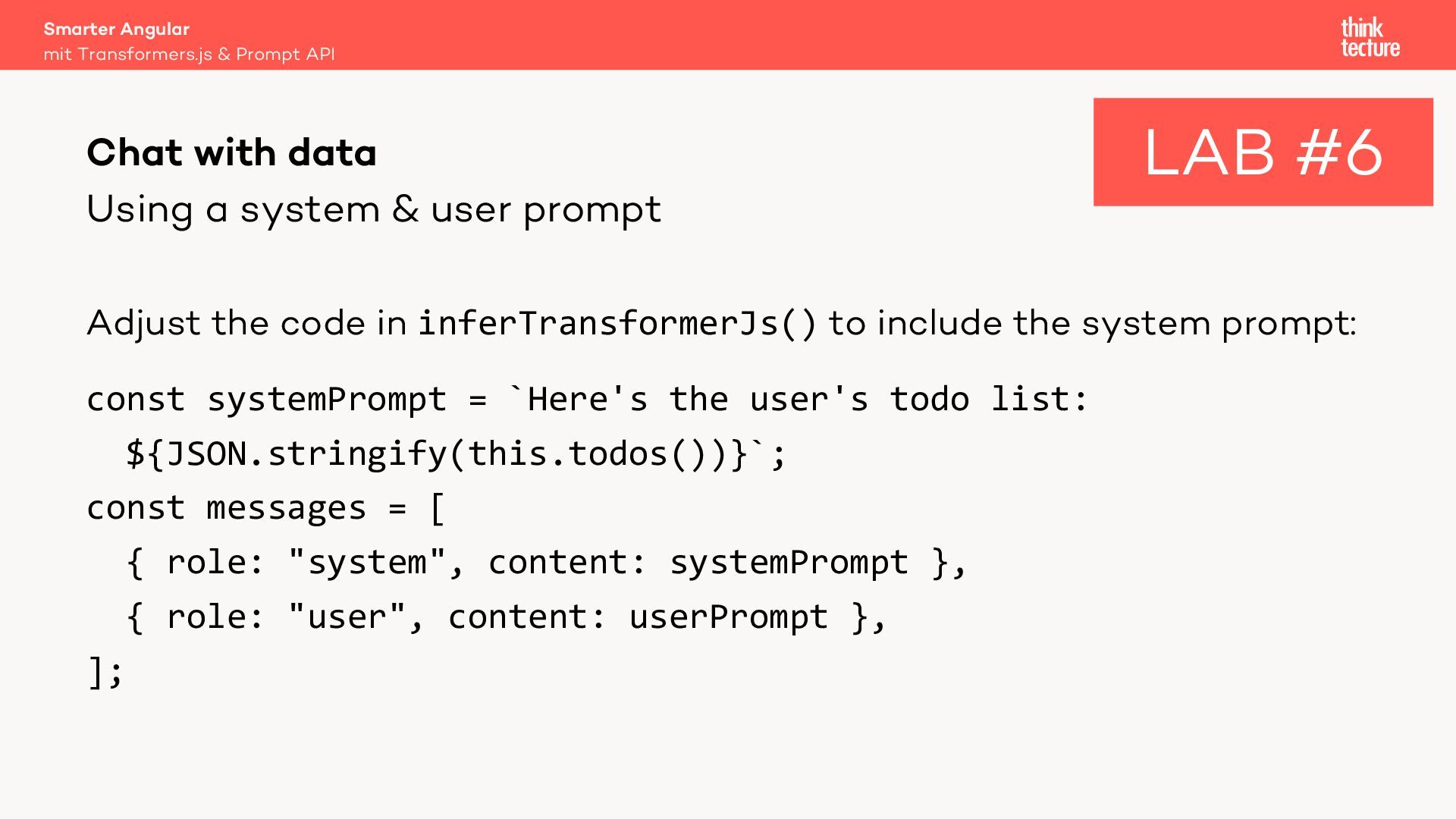The height and width of the screenshot is (819, 1456).
Task: Click the "system" role string
Action: 367,563
